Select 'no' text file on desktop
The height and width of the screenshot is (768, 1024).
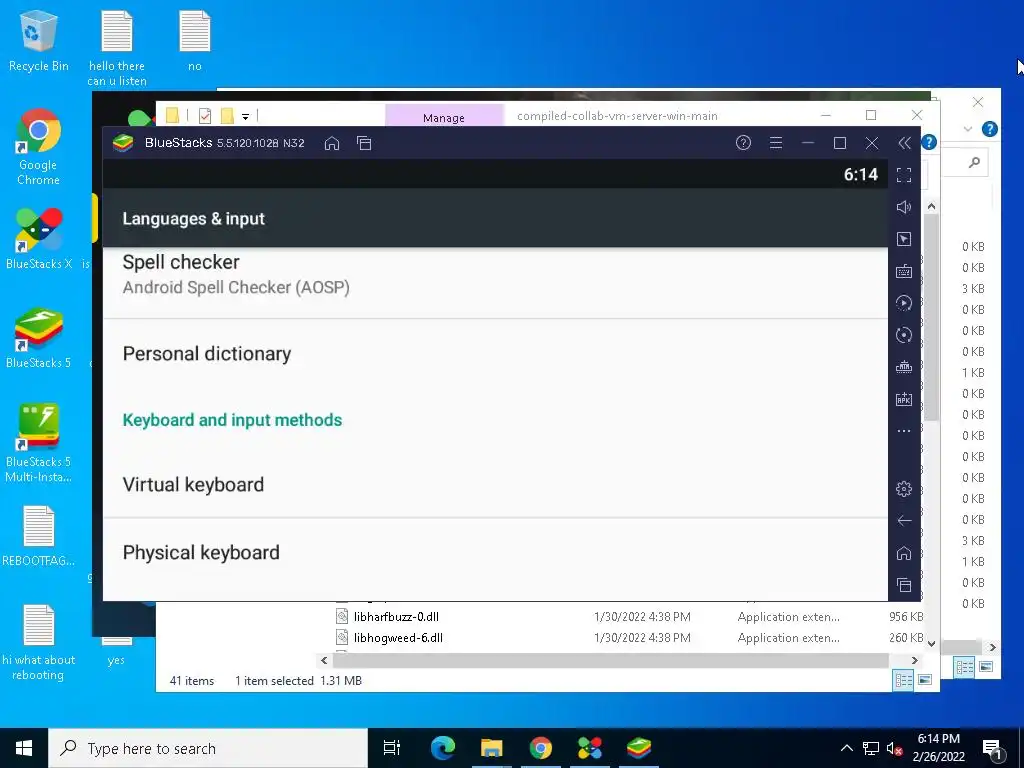195,42
